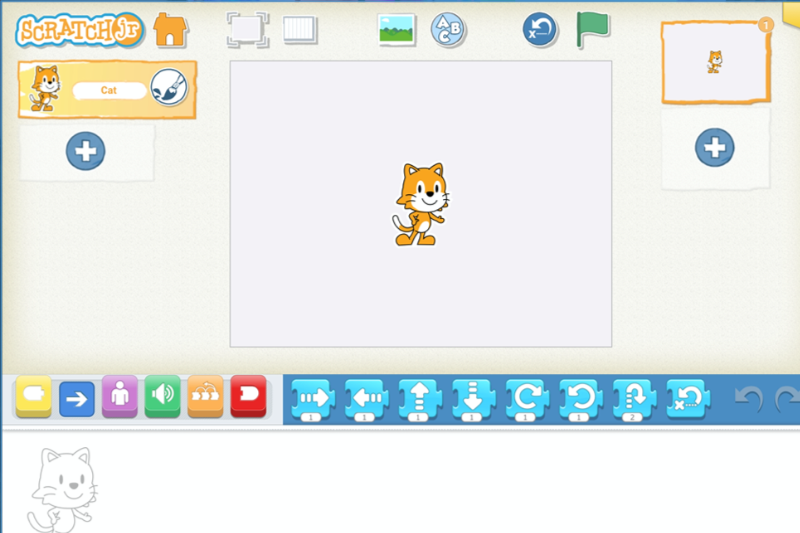Select the Move Up block
The width and height of the screenshot is (800, 533).
pyautogui.click(x=420, y=399)
